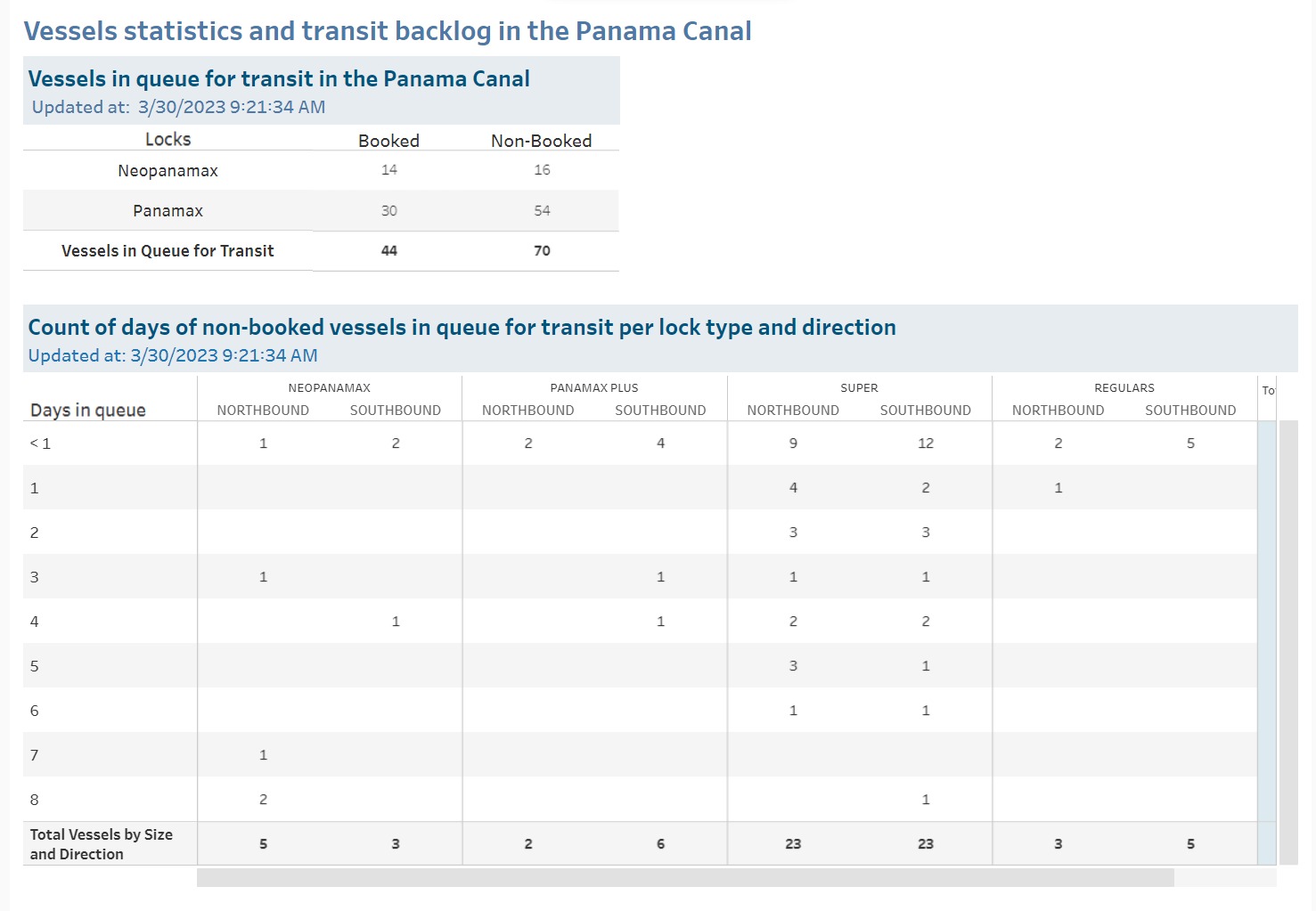Click the Non-Booked column header
Viewport: 1316px width, 911px height.
point(541,141)
